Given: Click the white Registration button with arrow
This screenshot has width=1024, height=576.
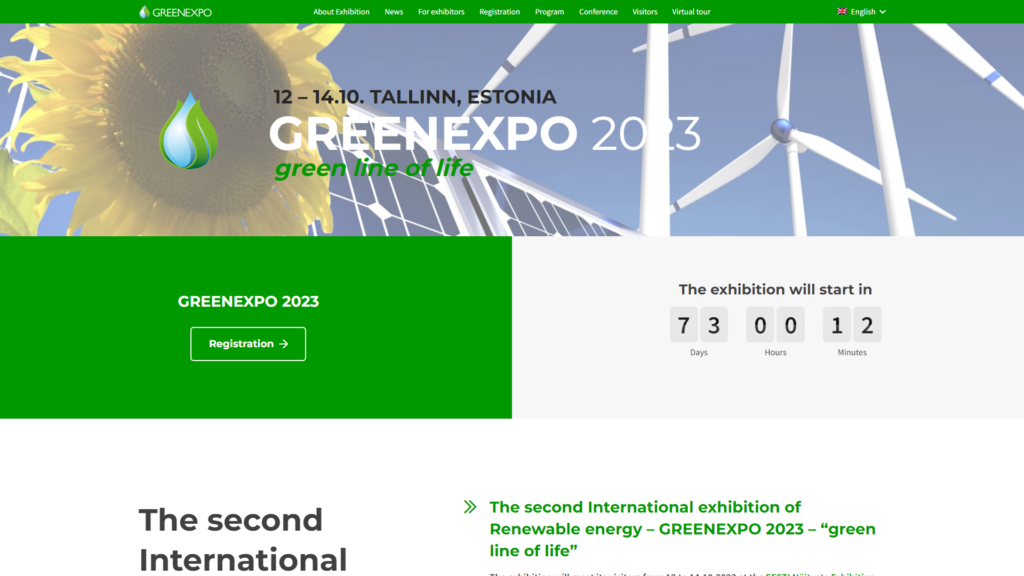Looking at the screenshot, I should [248, 344].
